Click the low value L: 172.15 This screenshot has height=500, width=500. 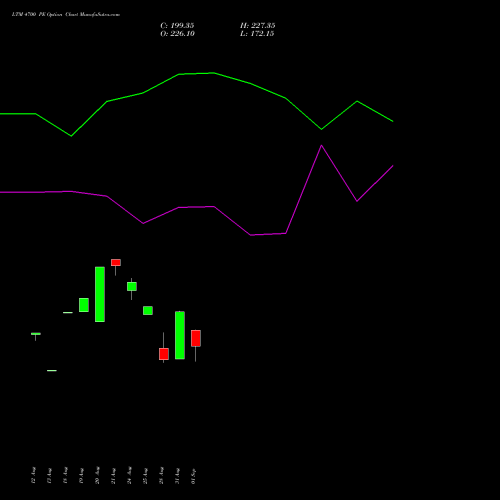(257, 34)
